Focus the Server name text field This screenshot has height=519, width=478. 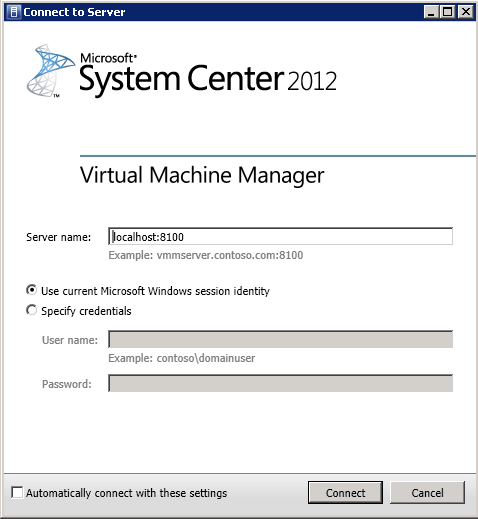[280, 236]
